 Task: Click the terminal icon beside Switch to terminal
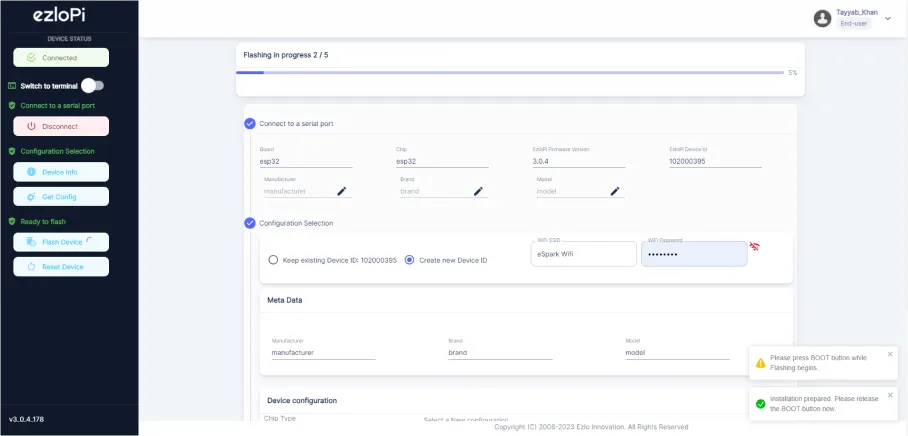coord(12,86)
